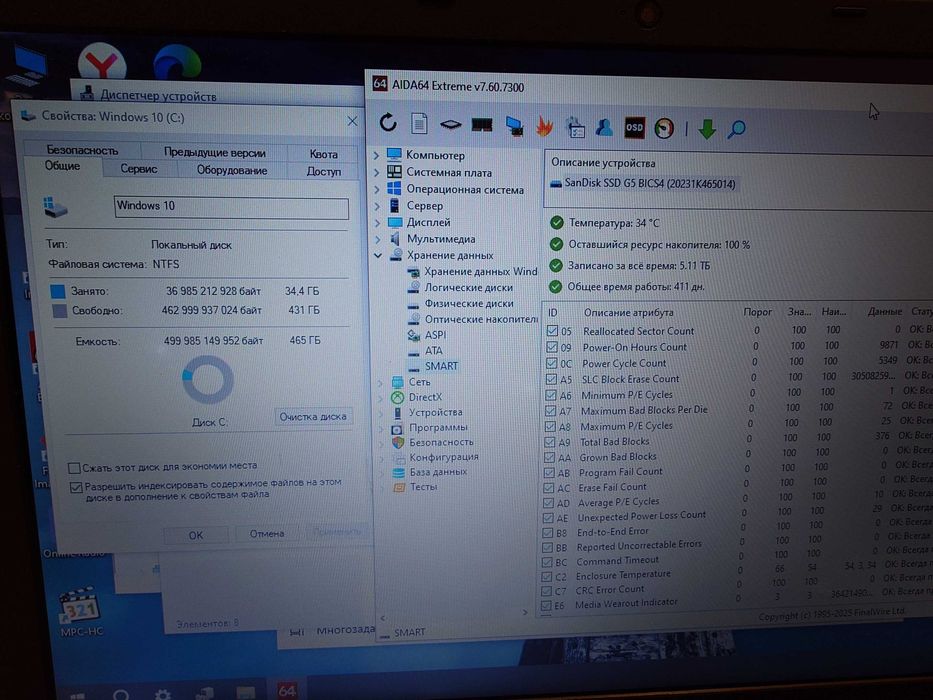Expand the Мультимедиа node arrow
This screenshot has height=700, width=933.
pos(377,239)
